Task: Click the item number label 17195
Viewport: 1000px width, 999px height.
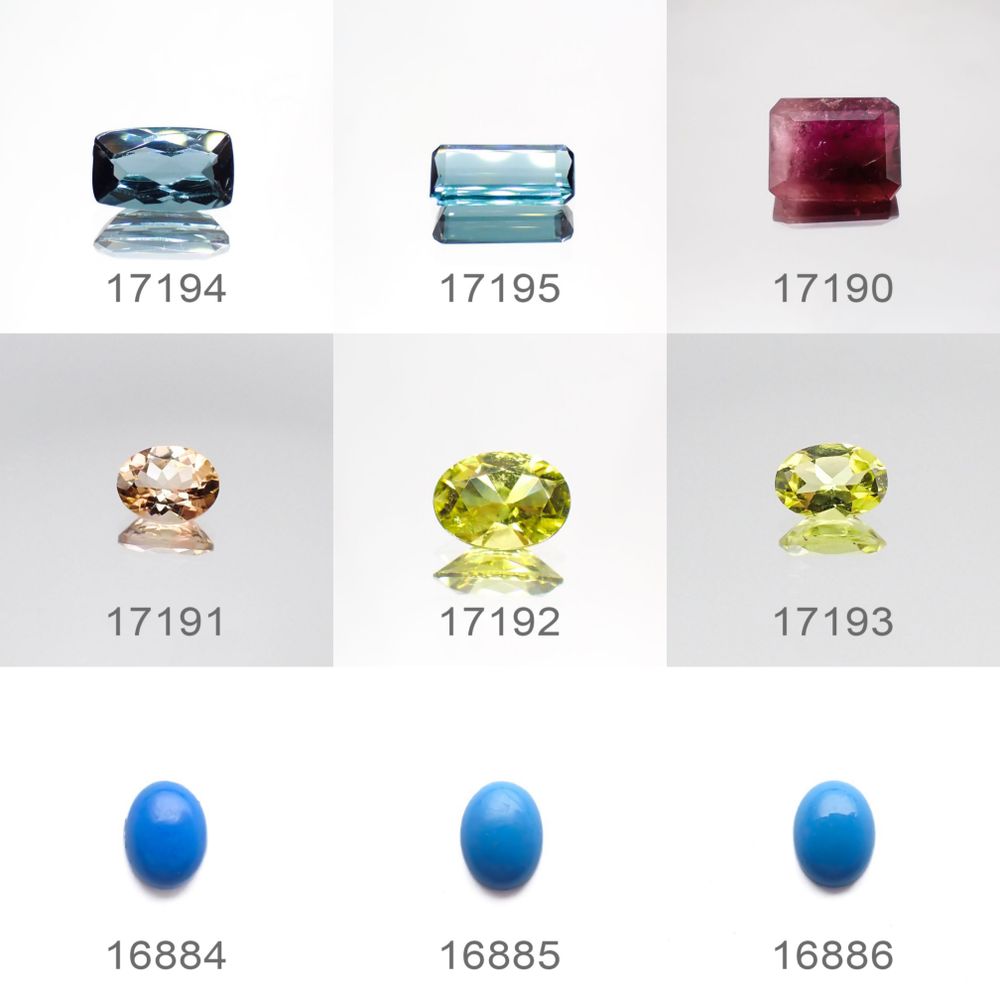Action: 500,288
